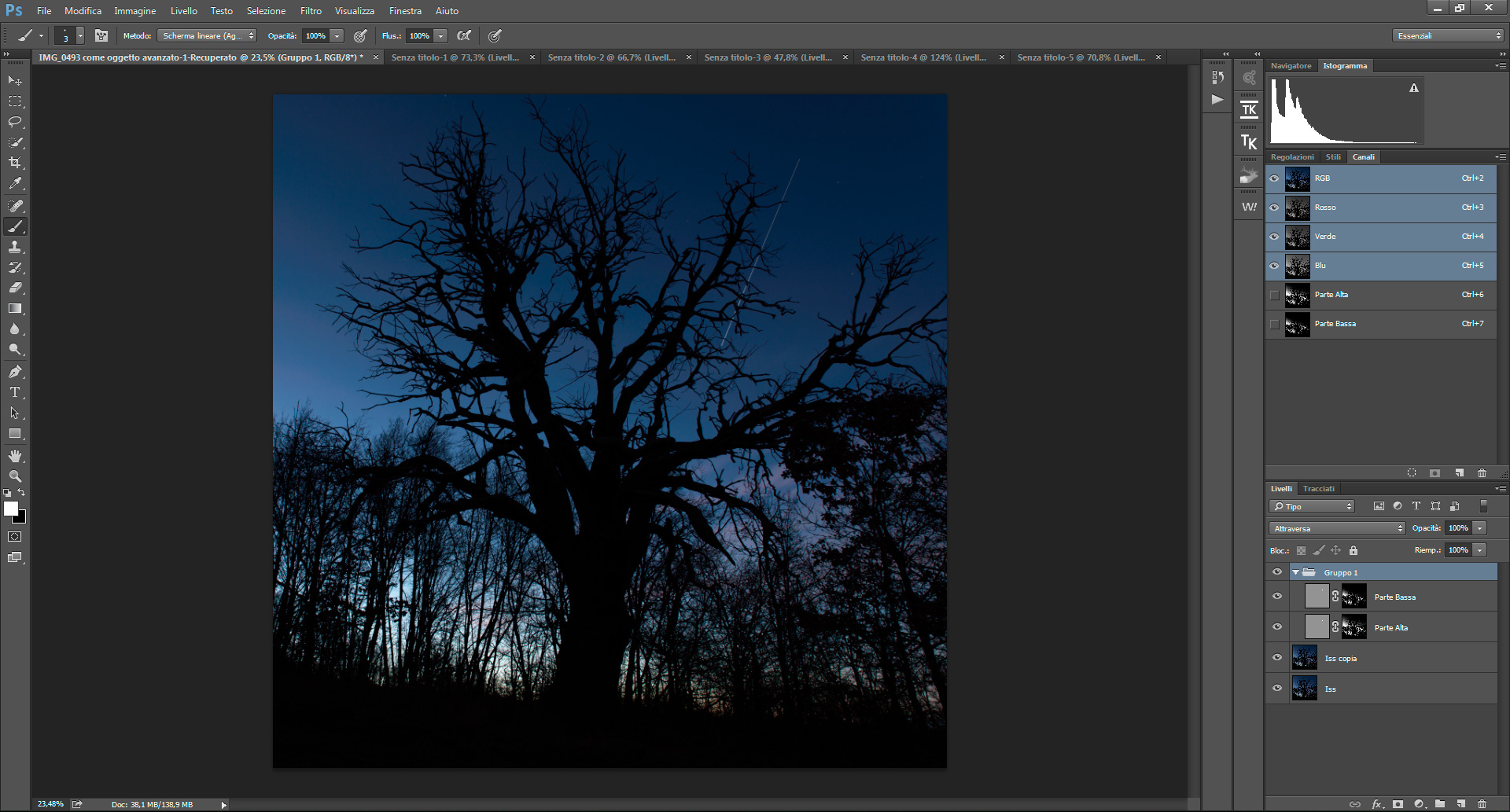Select the Zoom tool
The image size is (1510, 812).
pos(15,476)
